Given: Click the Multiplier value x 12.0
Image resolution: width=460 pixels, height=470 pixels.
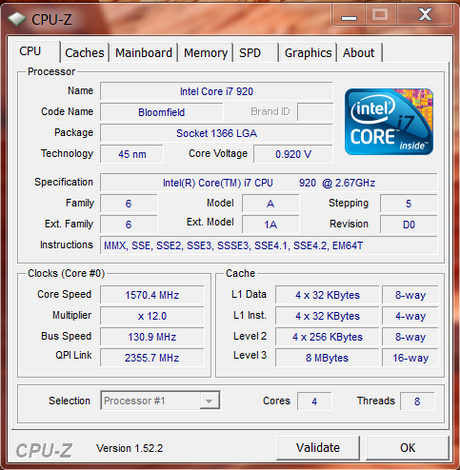Looking at the screenshot, I should (152, 316).
